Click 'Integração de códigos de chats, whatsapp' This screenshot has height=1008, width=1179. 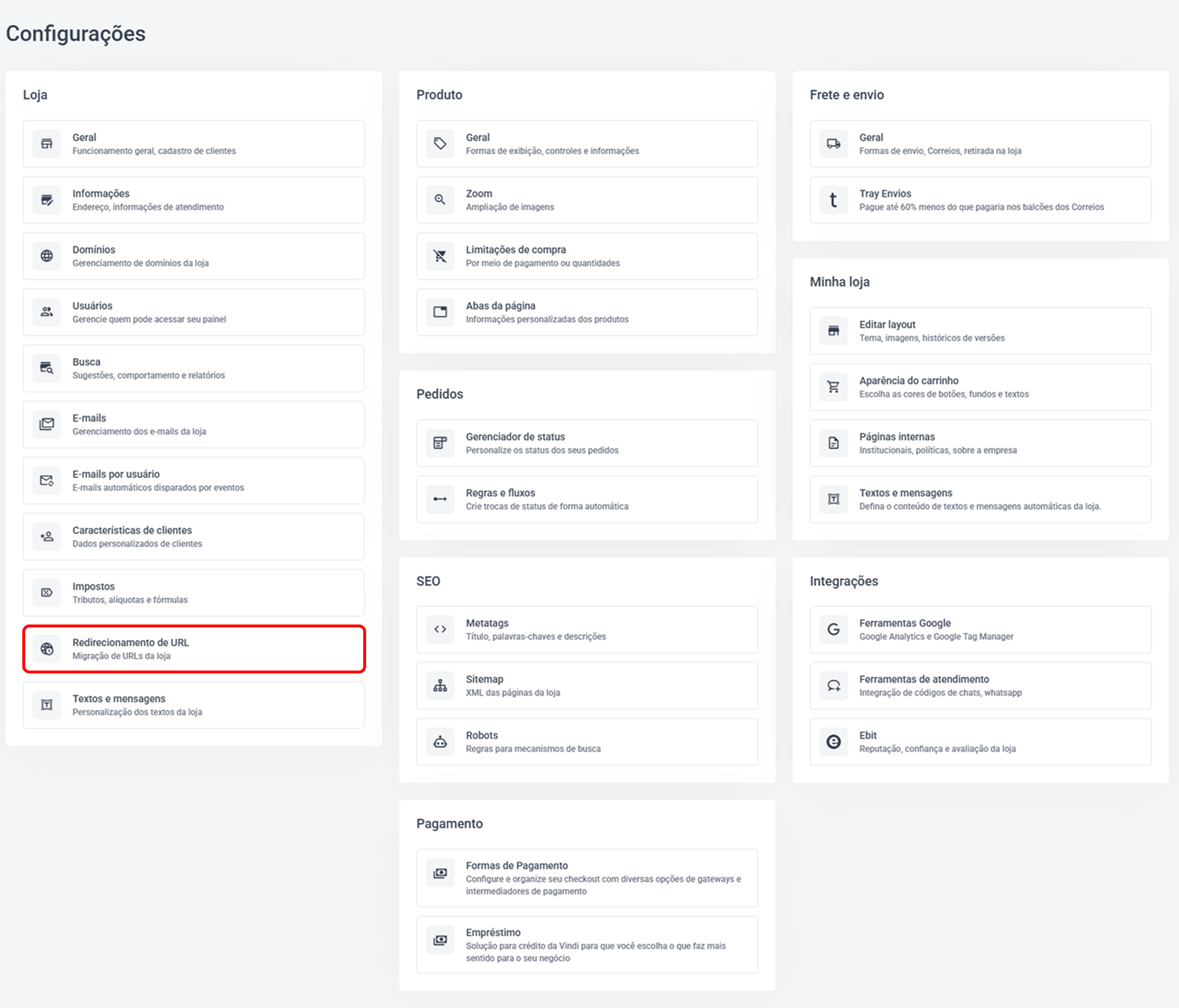pos(940,693)
